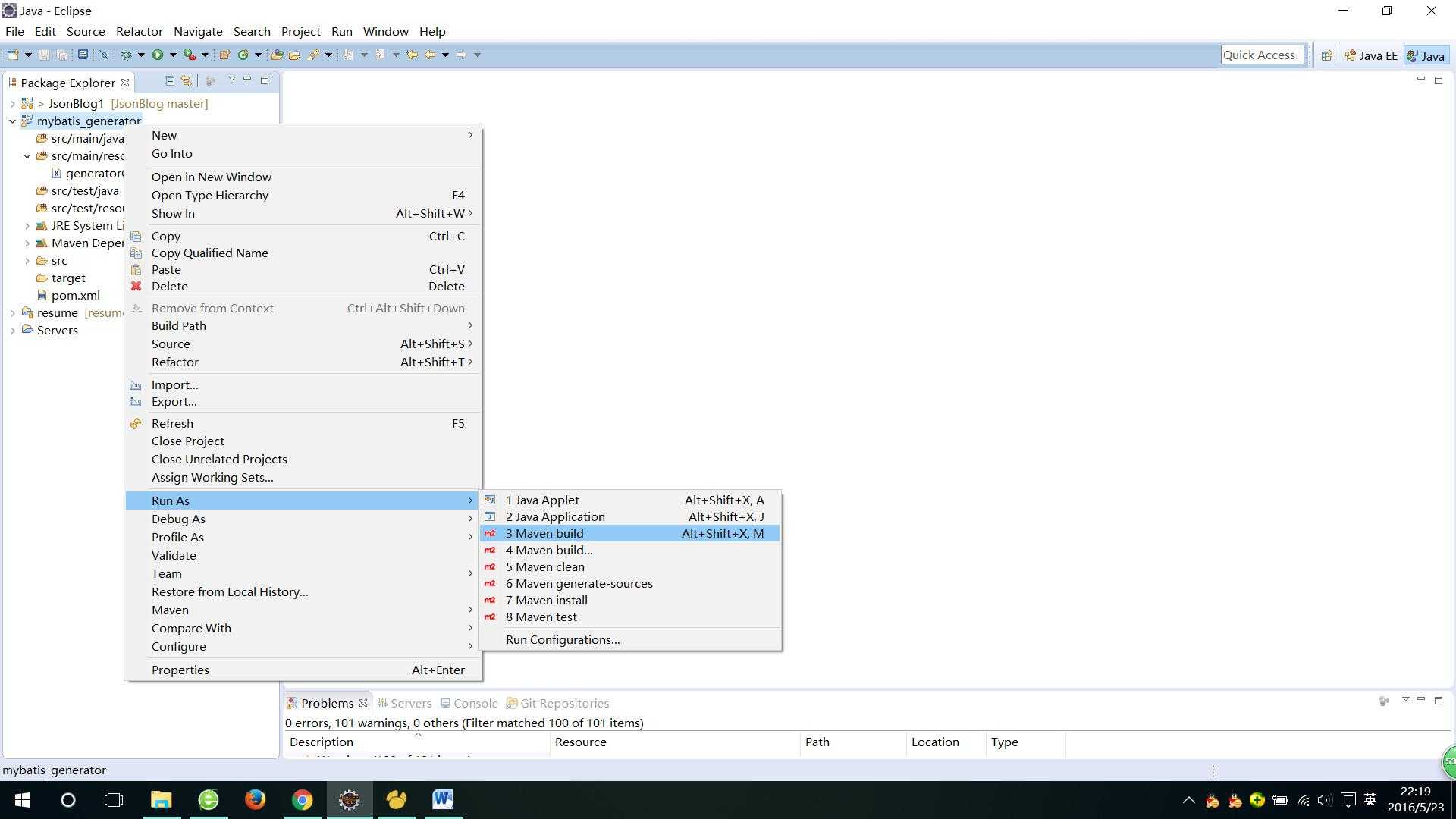Click Delete in the context menu

click(303, 287)
